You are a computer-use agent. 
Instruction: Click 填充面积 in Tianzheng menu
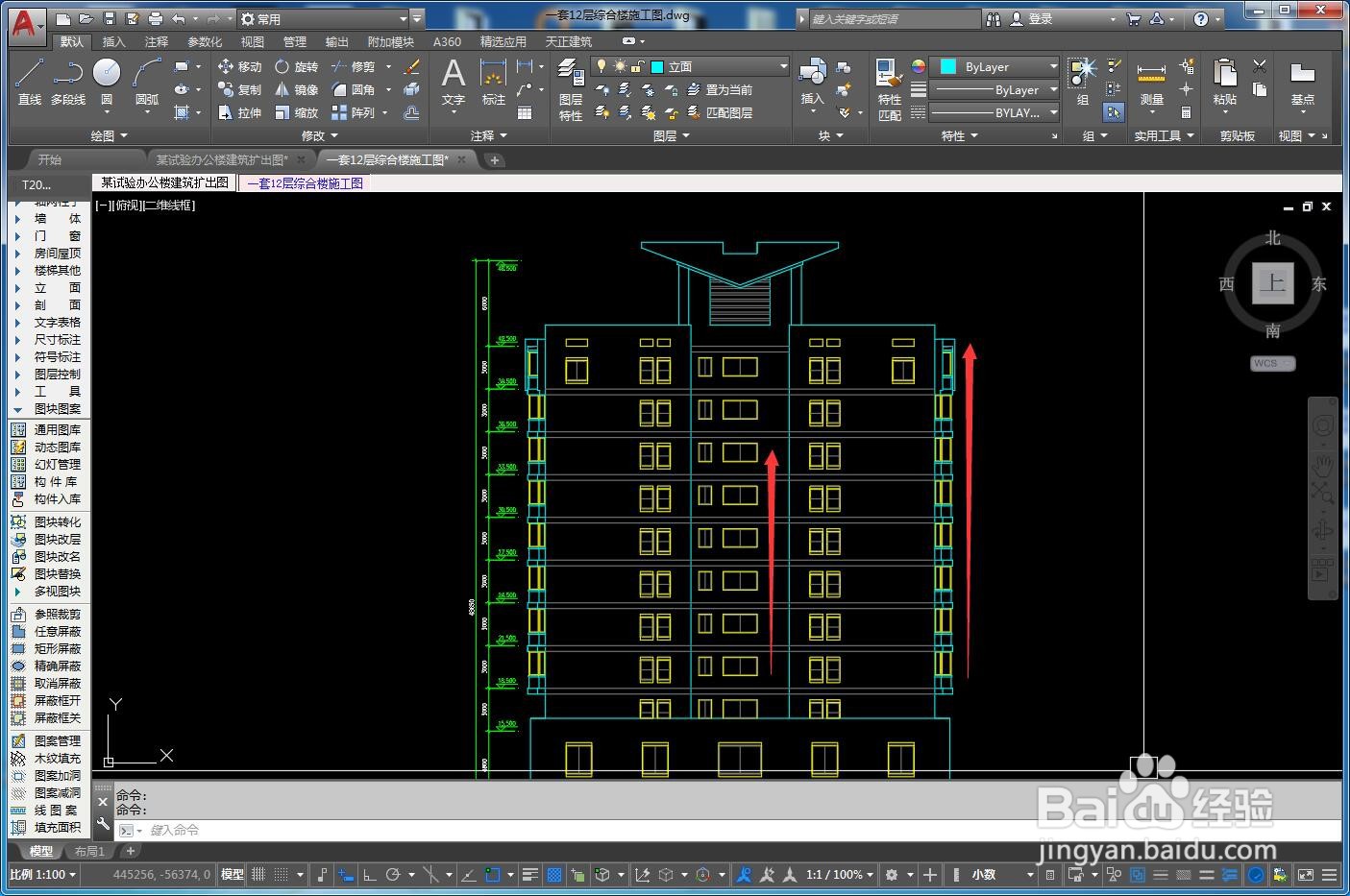pos(49,828)
